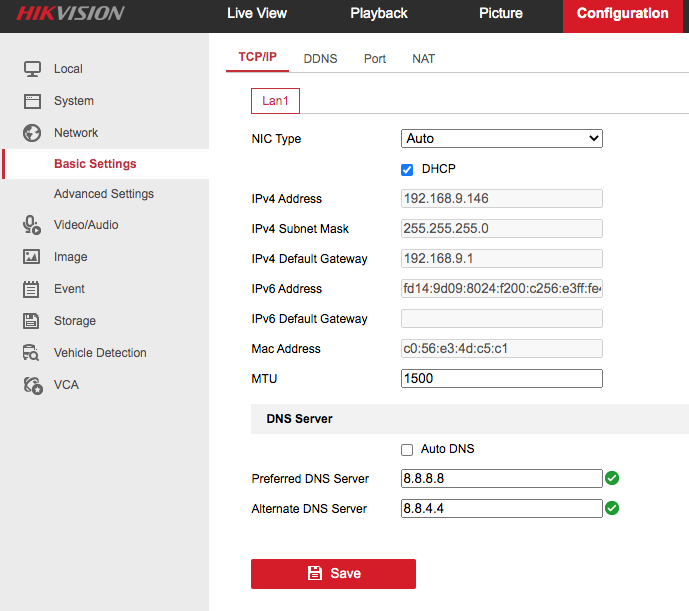Click the Storage disk icon
Screen dimensions: 689x611
(x=32, y=321)
